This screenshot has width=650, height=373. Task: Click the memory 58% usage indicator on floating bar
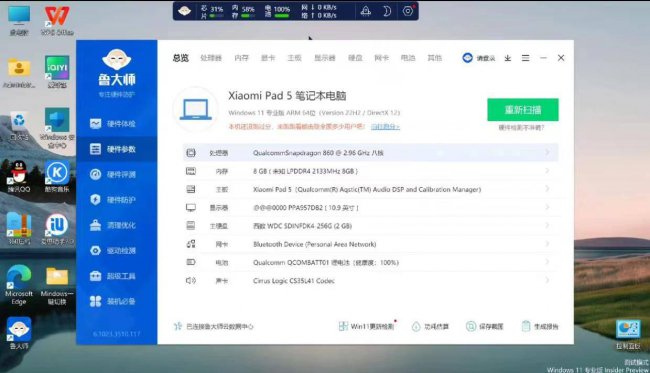click(244, 12)
